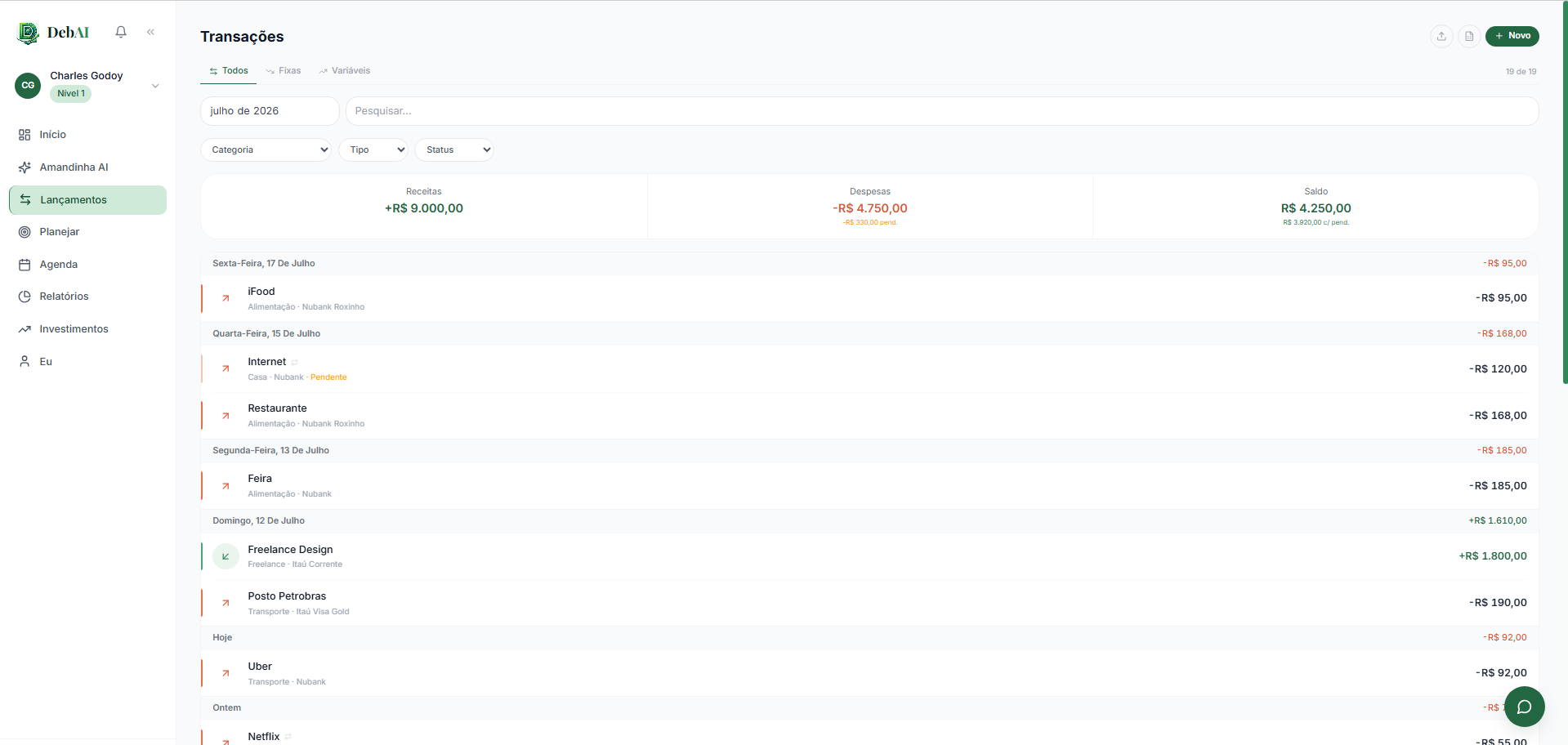Click the Netflix transaction title
This screenshot has height=745, width=1568.
click(264, 737)
